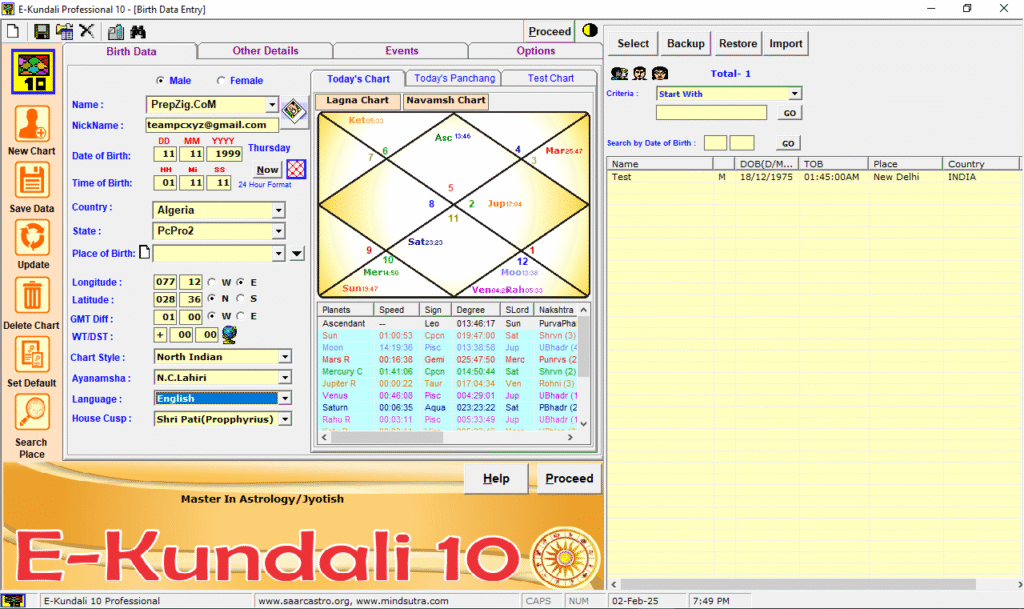Click the male face filter icon above Total-1
This screenshot has height=609, width=1024.
(x=639, y=73)
